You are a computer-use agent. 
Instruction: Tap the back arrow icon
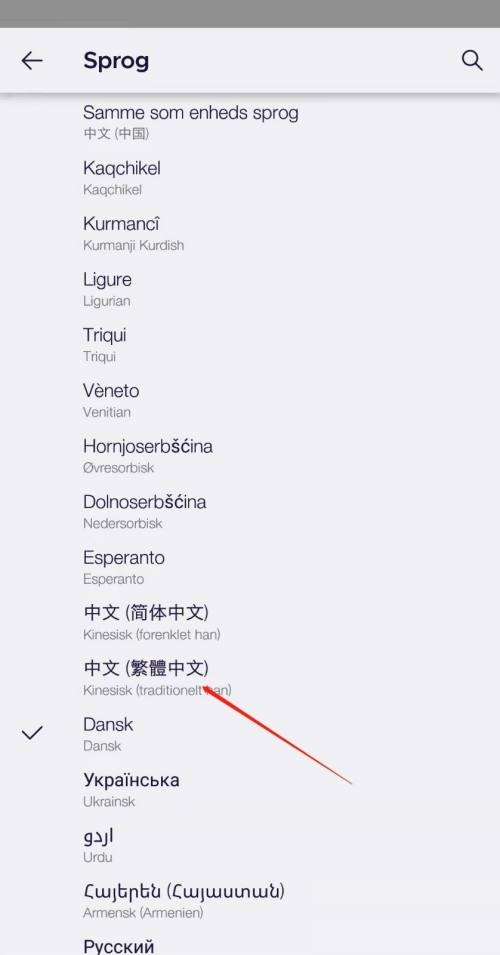point(32,60)
